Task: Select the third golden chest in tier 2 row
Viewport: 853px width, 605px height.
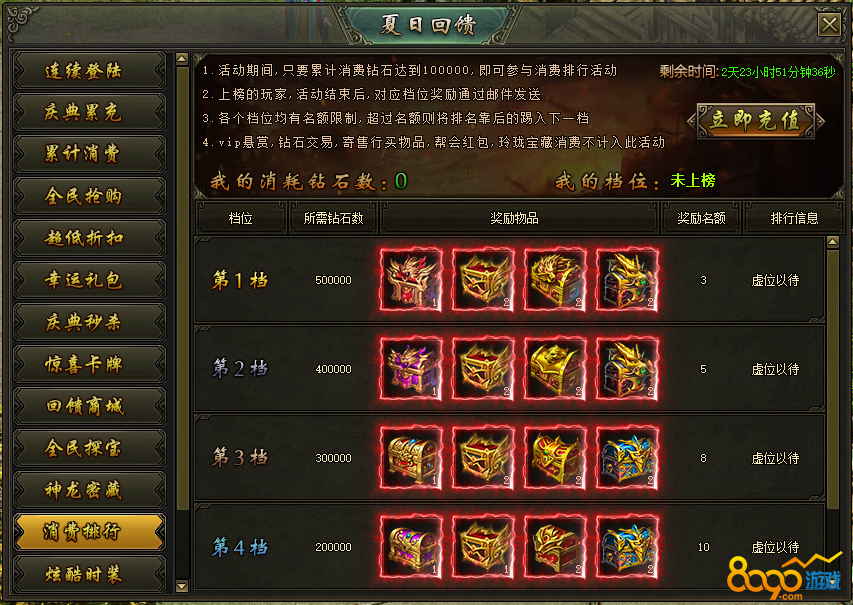Action: point(555,369)
